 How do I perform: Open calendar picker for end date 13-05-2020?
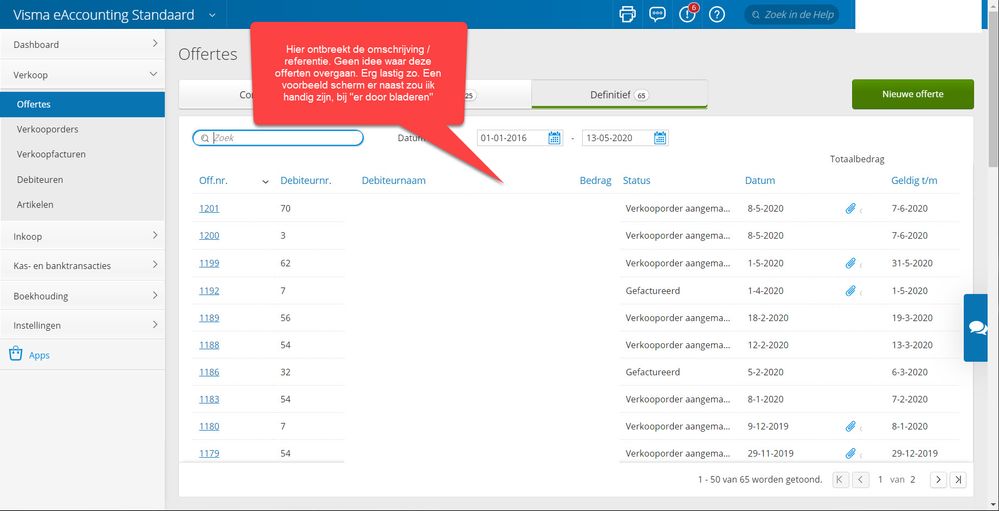click(660, 138)
